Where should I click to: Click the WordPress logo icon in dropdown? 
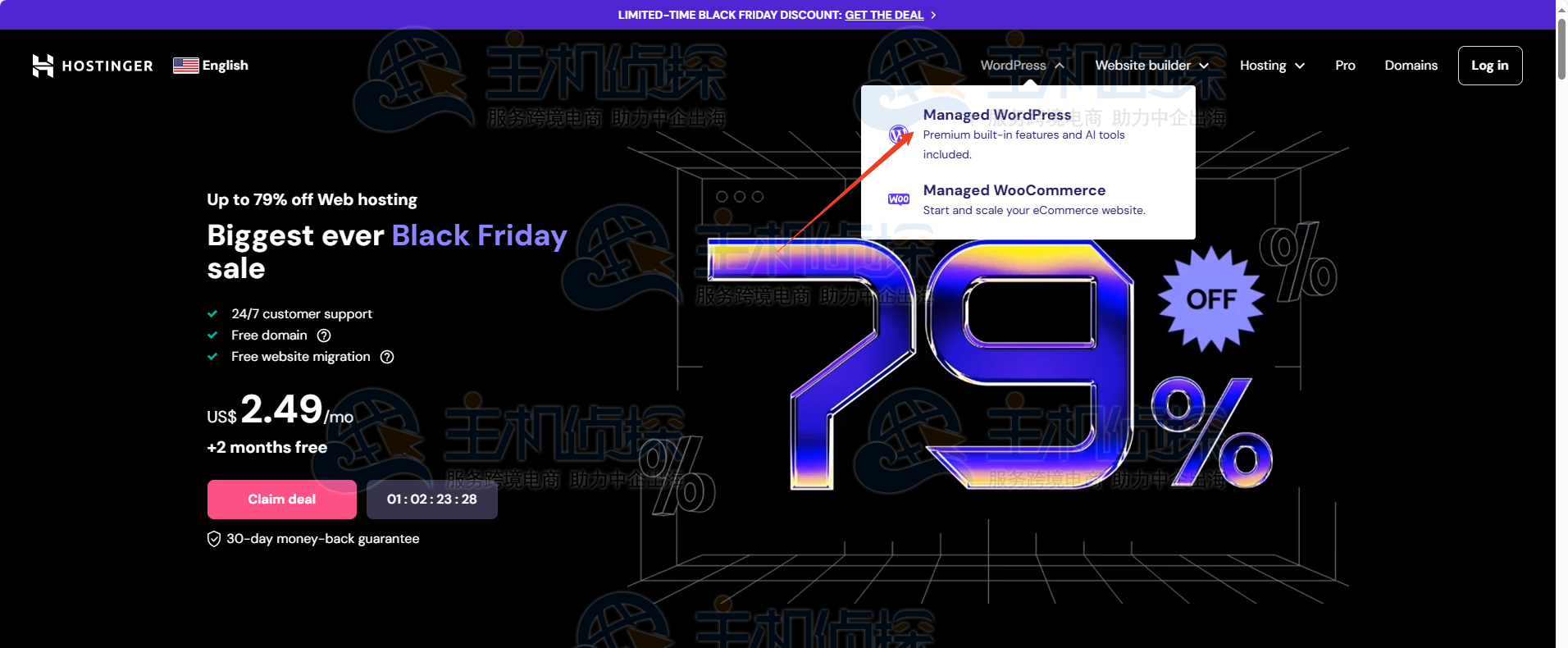click(x=899, y=134)
